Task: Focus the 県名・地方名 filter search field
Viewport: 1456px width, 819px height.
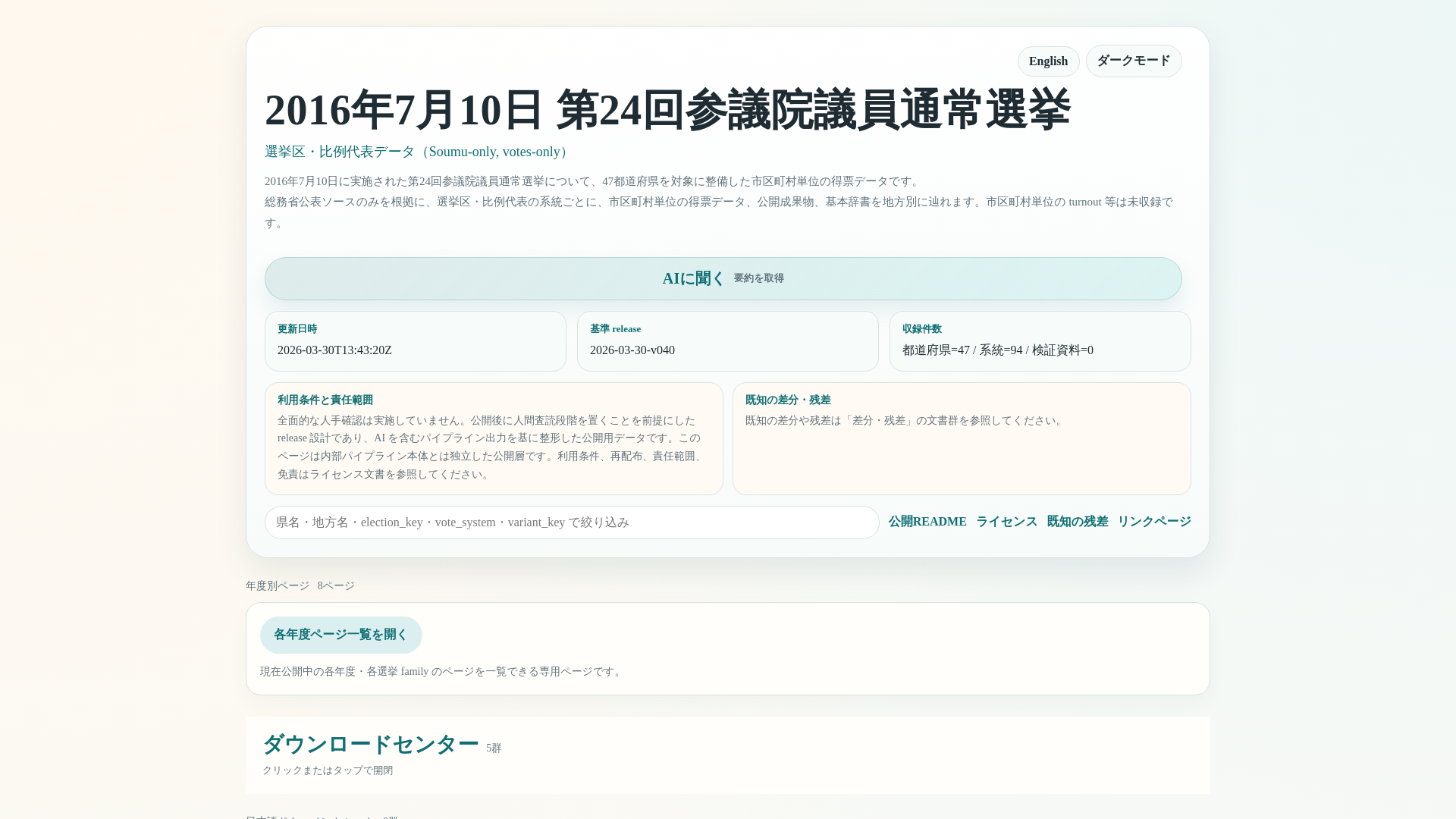Action: click(572, 522)
